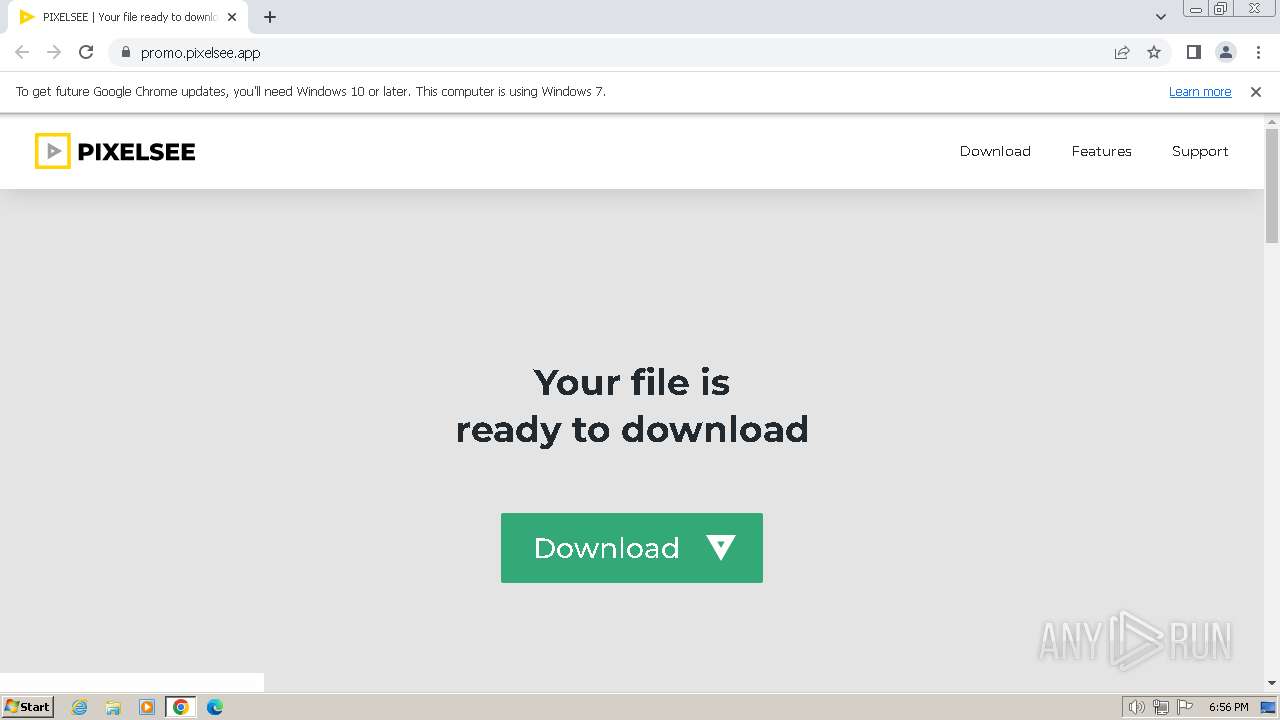This screenshot has height=720, width=1280.
Task: Select the PIXELSEE browser tab
Action: coord(127,17)
